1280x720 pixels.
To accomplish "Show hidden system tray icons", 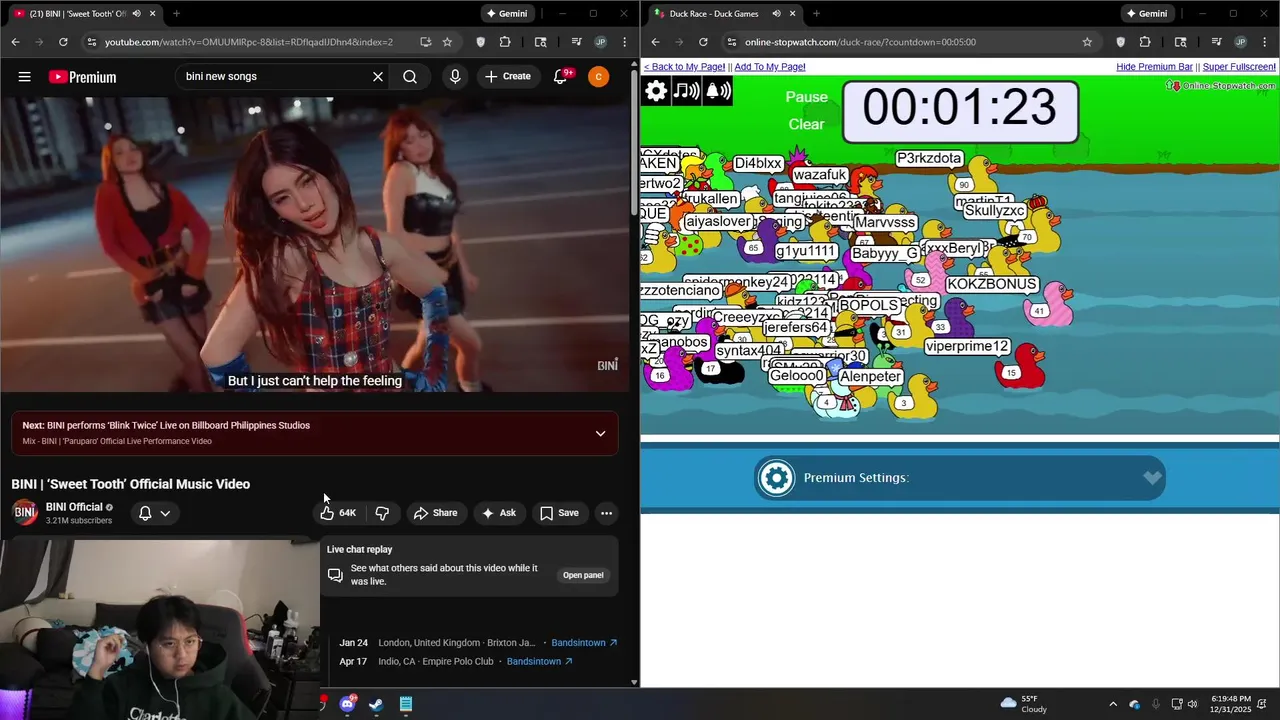I will point(1113,704).
